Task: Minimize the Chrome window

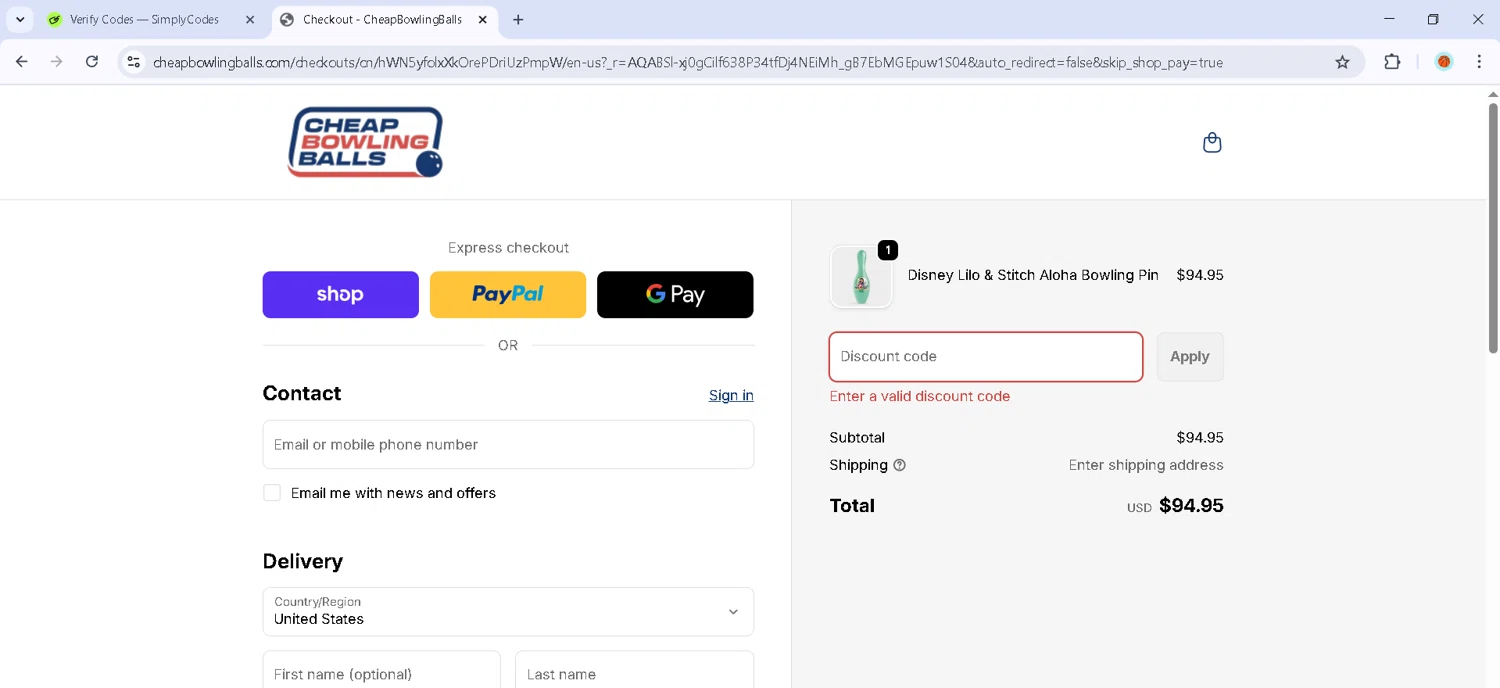Action: pos(1389,19)
